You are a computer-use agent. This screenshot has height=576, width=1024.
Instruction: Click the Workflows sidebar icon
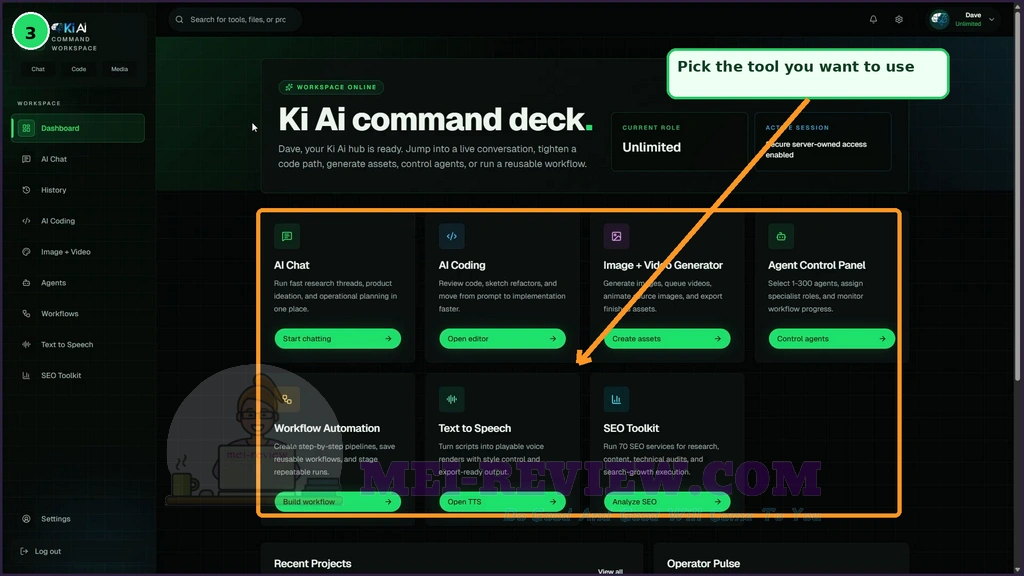point(26,313)
